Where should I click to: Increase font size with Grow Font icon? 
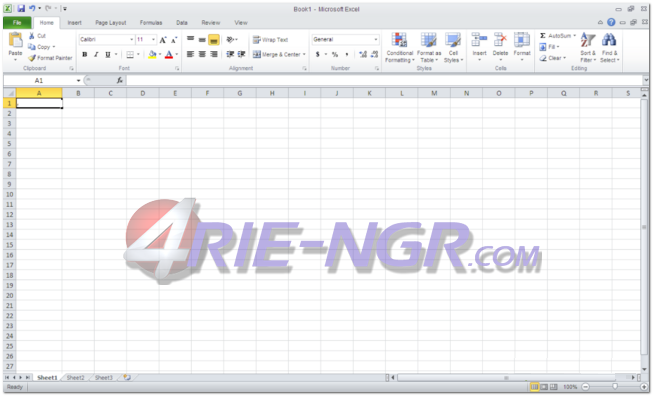tap(163, 40)
